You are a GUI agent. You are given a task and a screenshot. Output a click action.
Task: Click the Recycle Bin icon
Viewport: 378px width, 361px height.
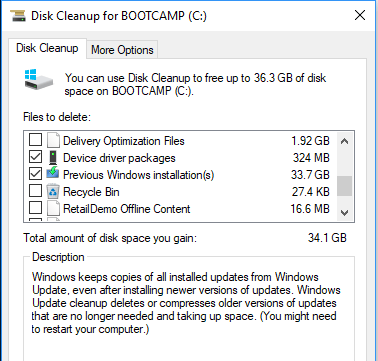[x=53, y=191]
